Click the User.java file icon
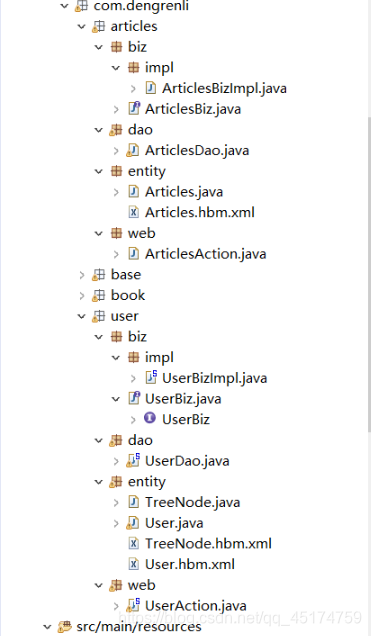This screenshot has height=636, width=371. point(133,523)
